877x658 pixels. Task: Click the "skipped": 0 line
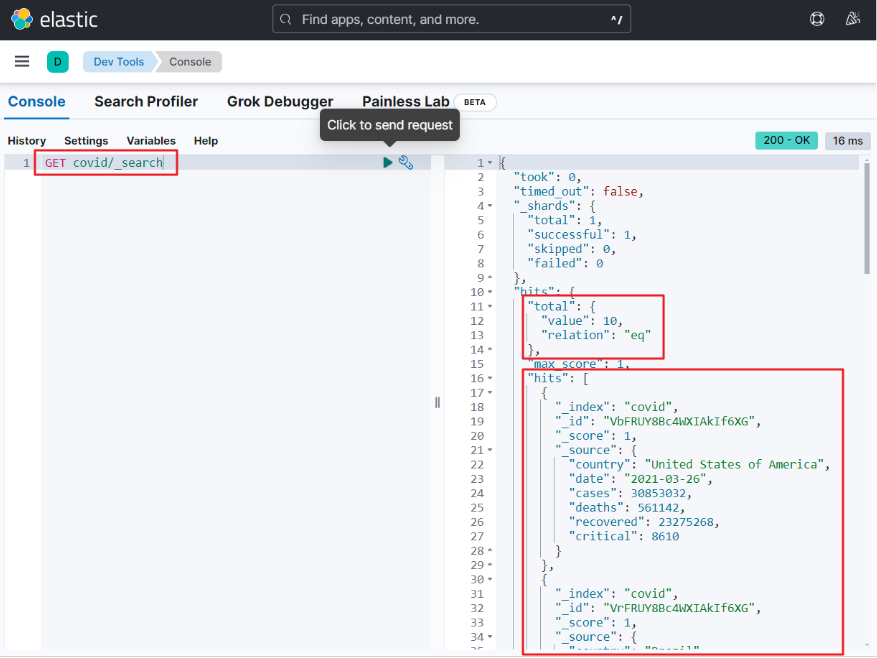point(572,249)
